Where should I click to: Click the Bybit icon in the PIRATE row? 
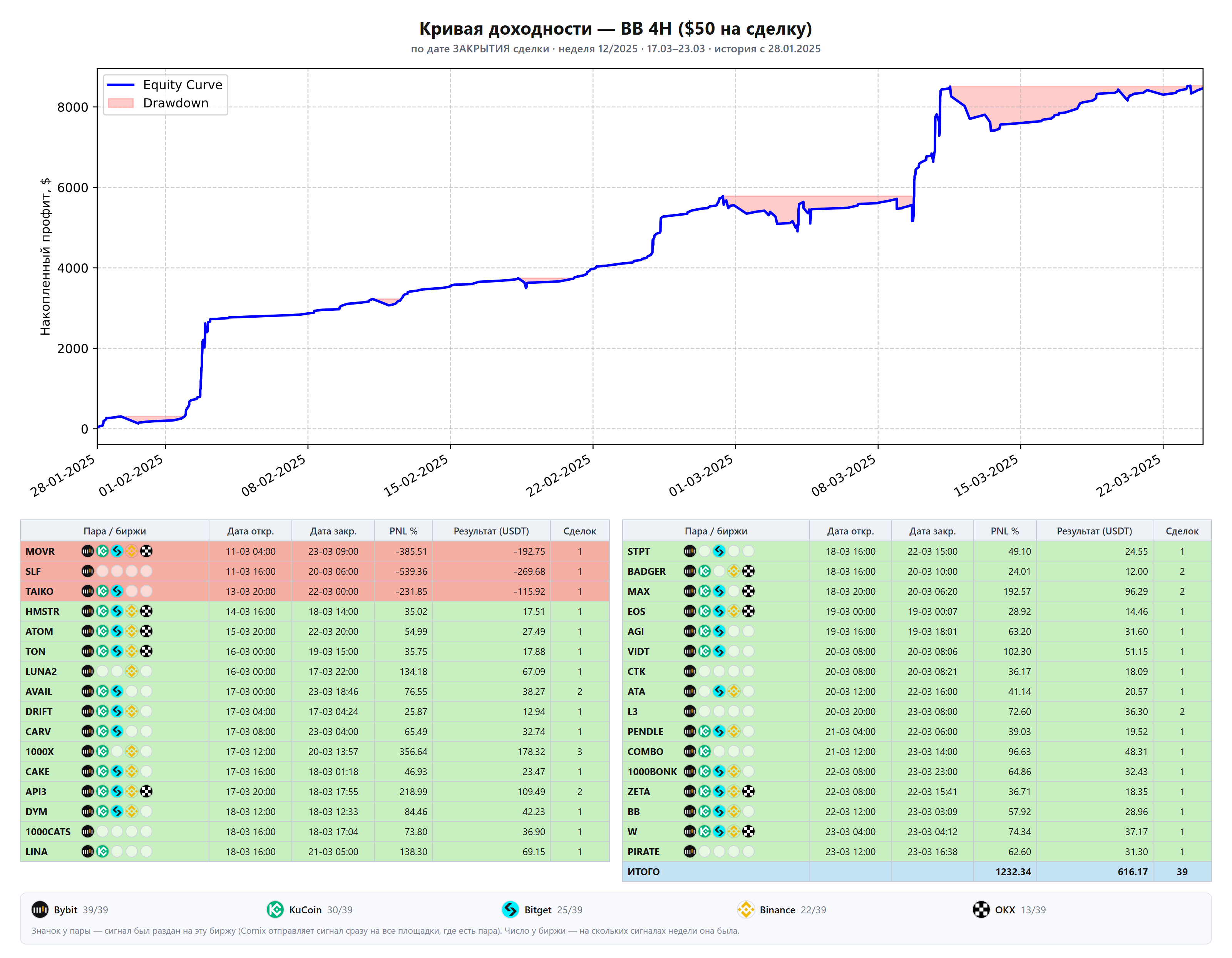pyautogui.click(x=690, y=851)
